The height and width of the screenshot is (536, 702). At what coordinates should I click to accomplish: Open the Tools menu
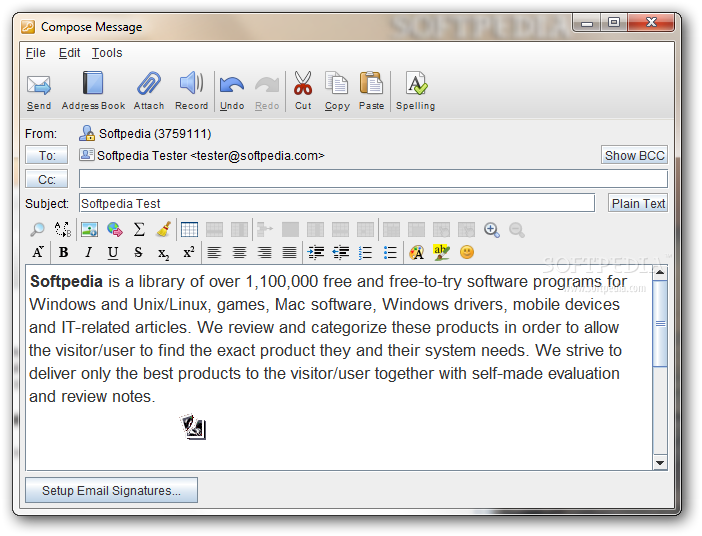coord(107,53)
